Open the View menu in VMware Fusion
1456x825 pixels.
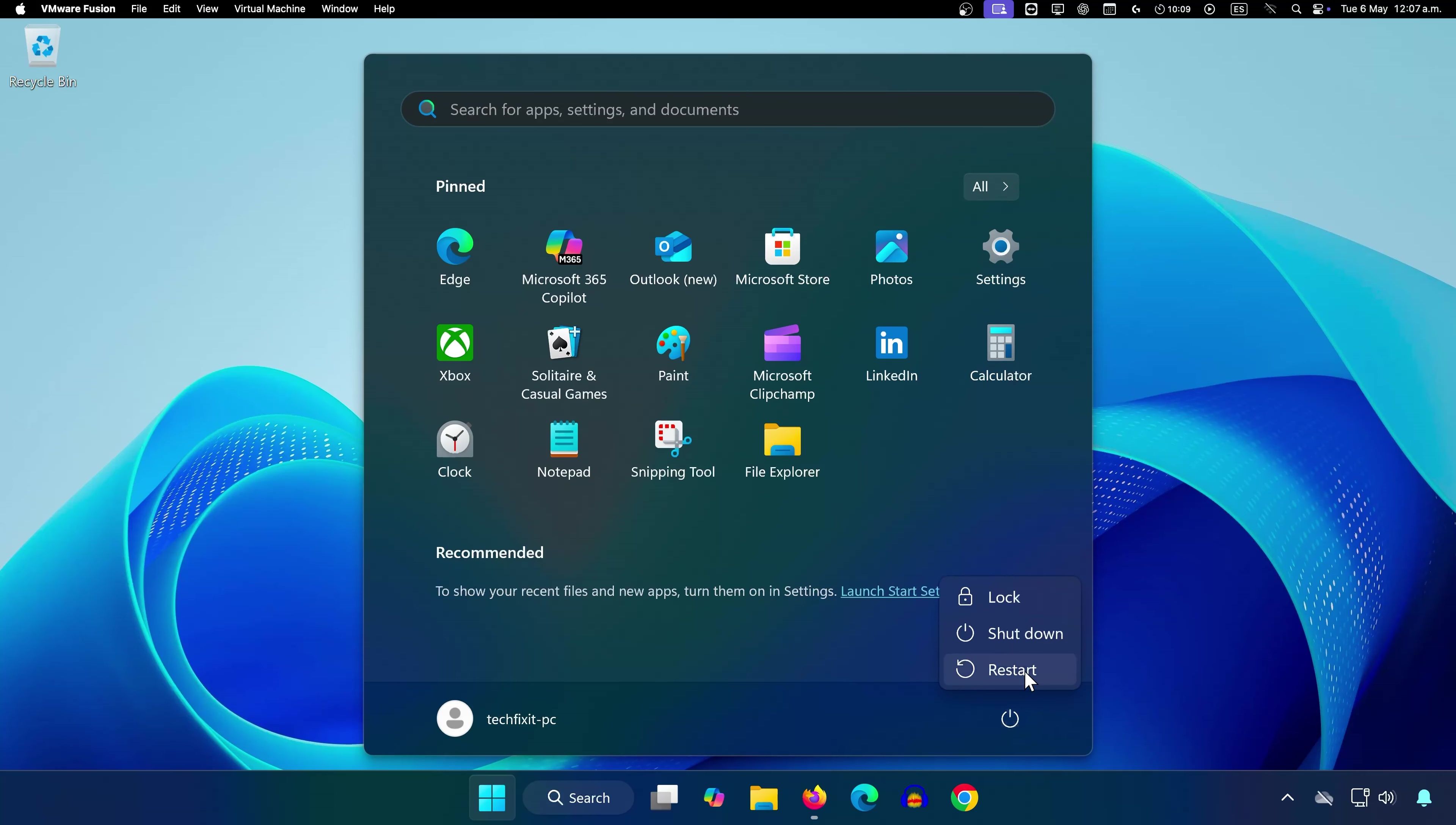(x=207, y=9)
